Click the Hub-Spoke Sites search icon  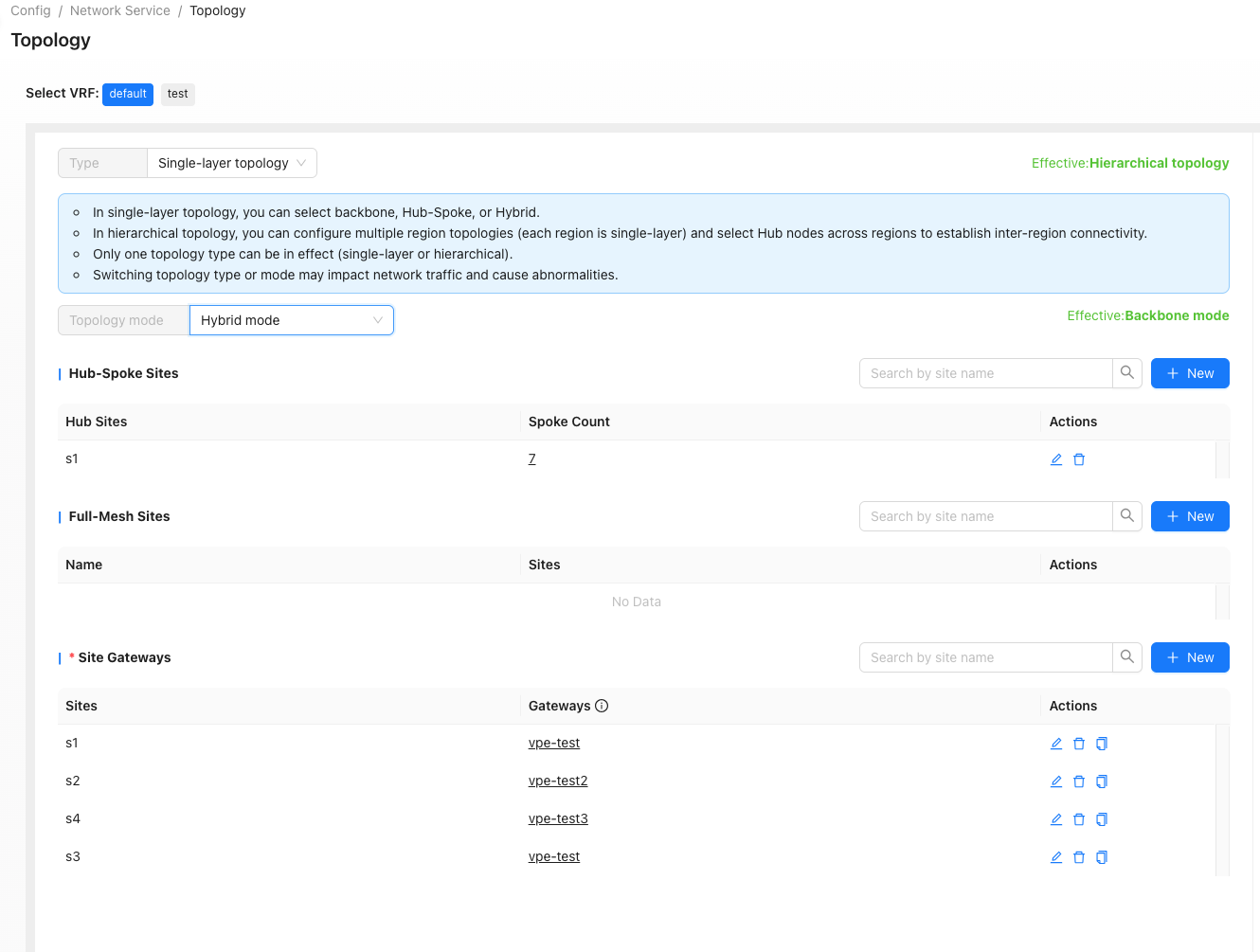pos(1127,373)
